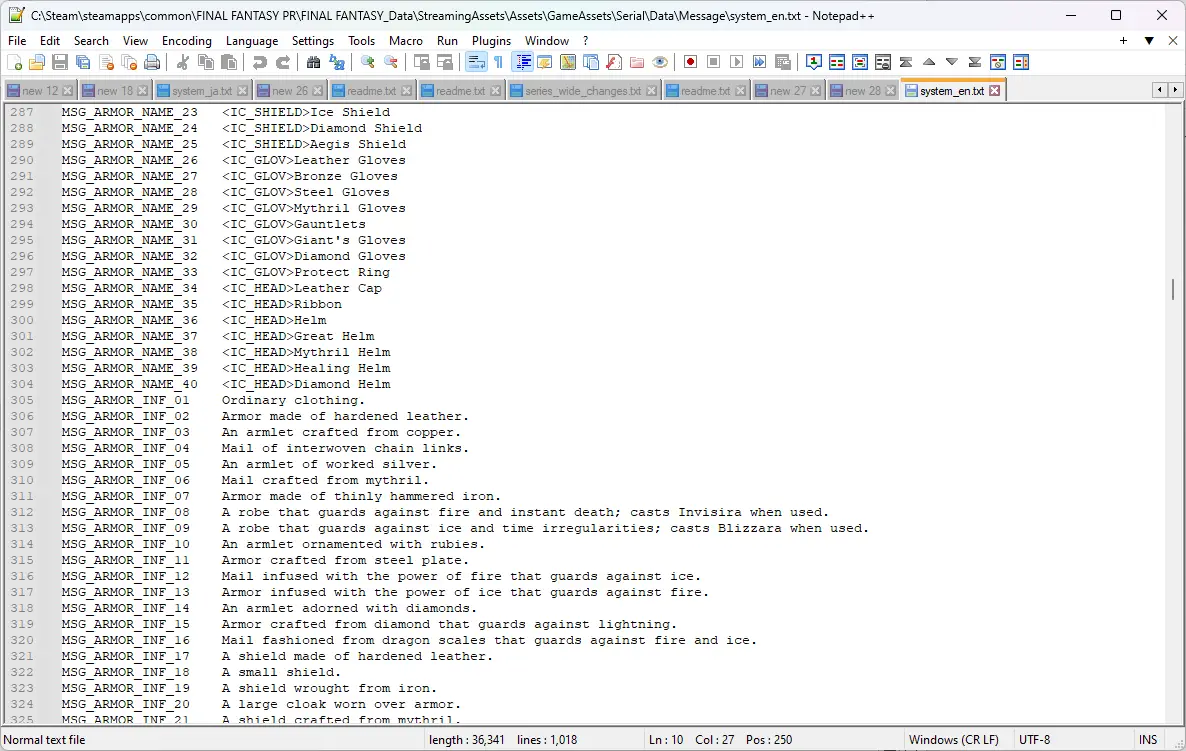The image size is (1186, 751).
Task: Click the Paste toolbar icon
Action: click(228, 63)
